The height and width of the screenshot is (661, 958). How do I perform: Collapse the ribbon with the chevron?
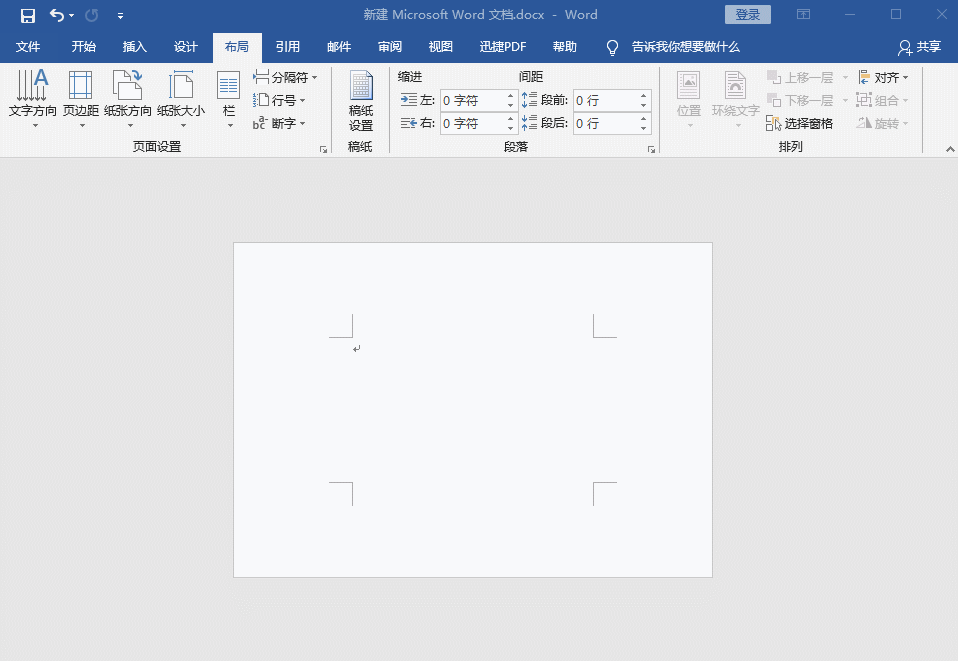[x=949, y=149]
